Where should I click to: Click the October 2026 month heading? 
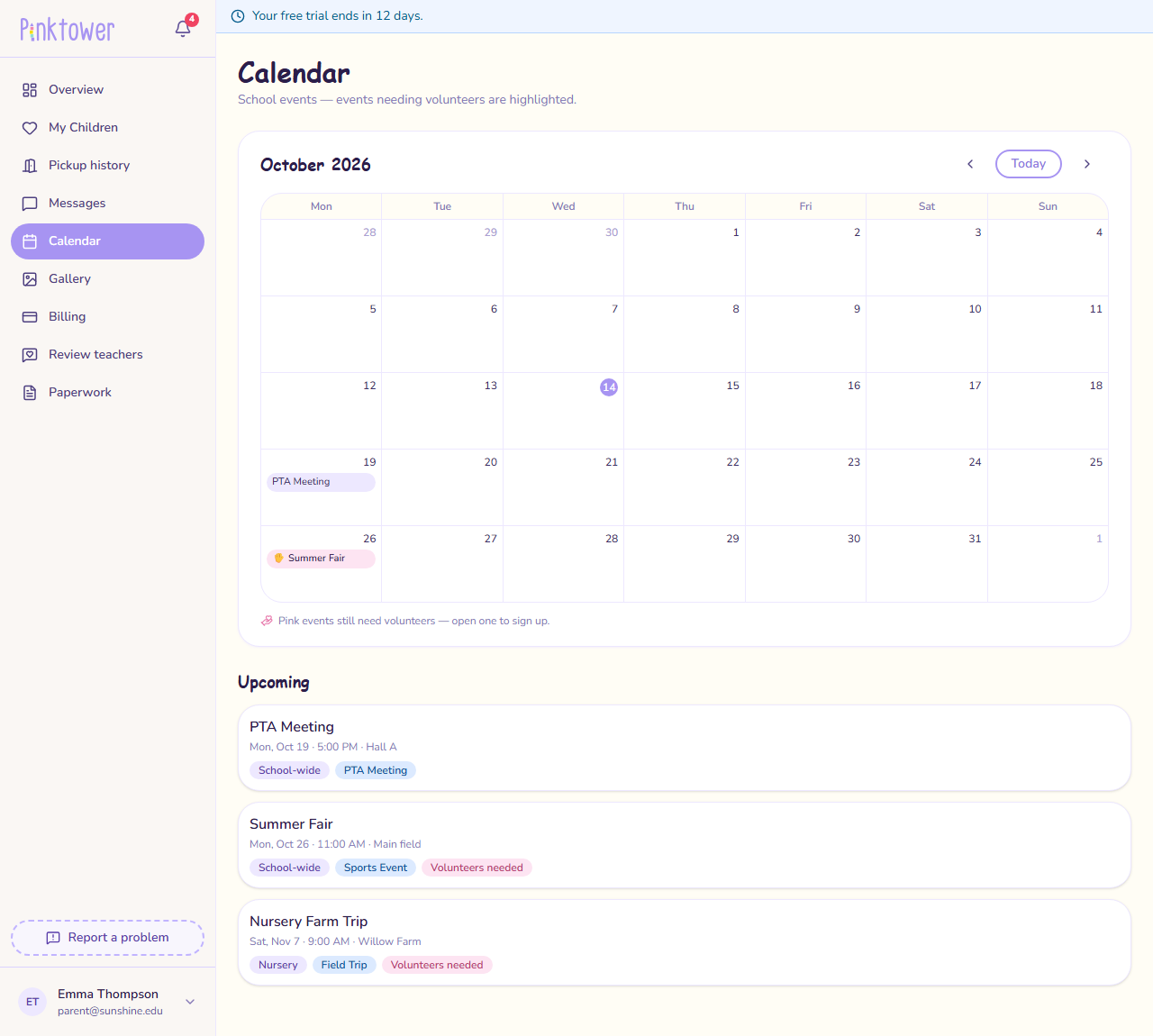click(315, 165)
